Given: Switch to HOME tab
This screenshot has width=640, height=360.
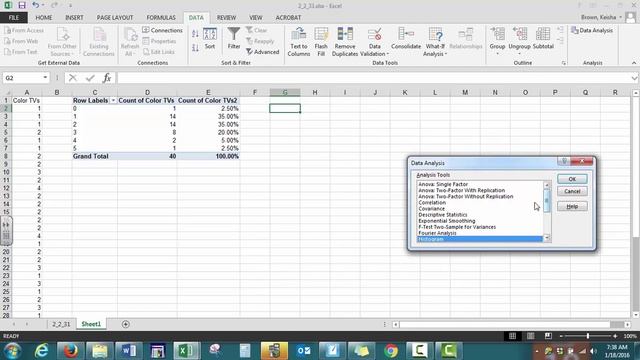Looking at the screenshot, I should (44, 18).
